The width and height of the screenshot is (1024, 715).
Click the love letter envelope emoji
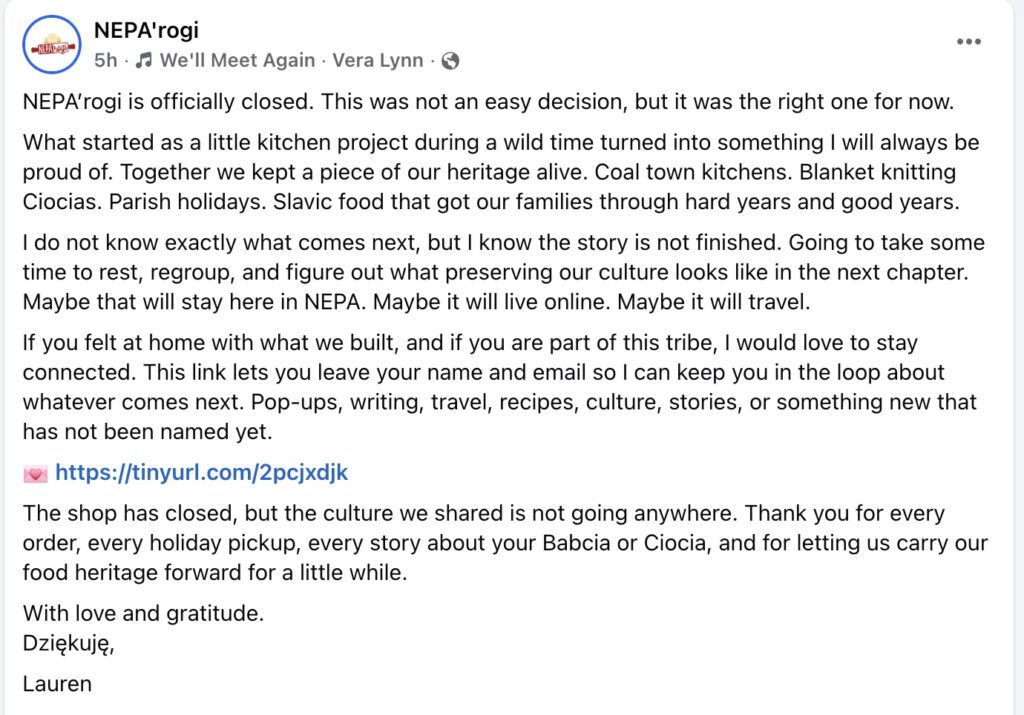coord(35,473)
